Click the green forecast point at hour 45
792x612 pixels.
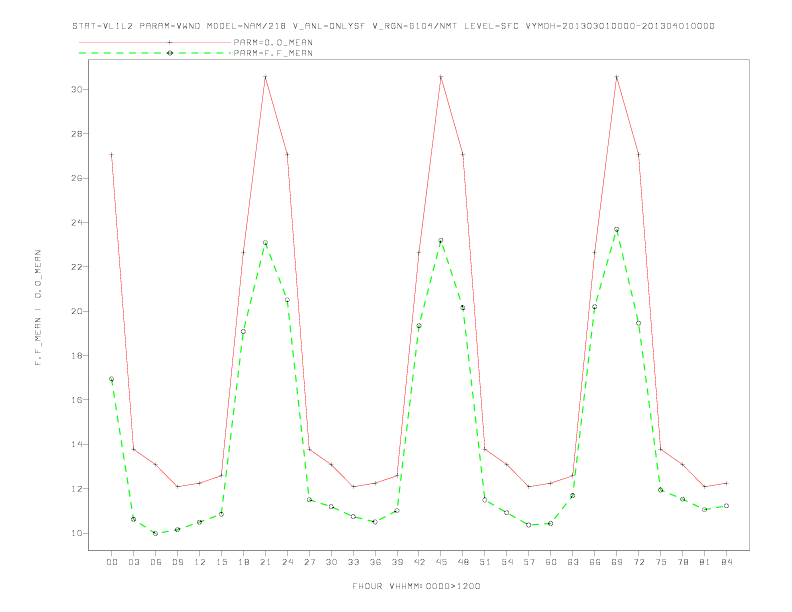(x=441, y=240)
